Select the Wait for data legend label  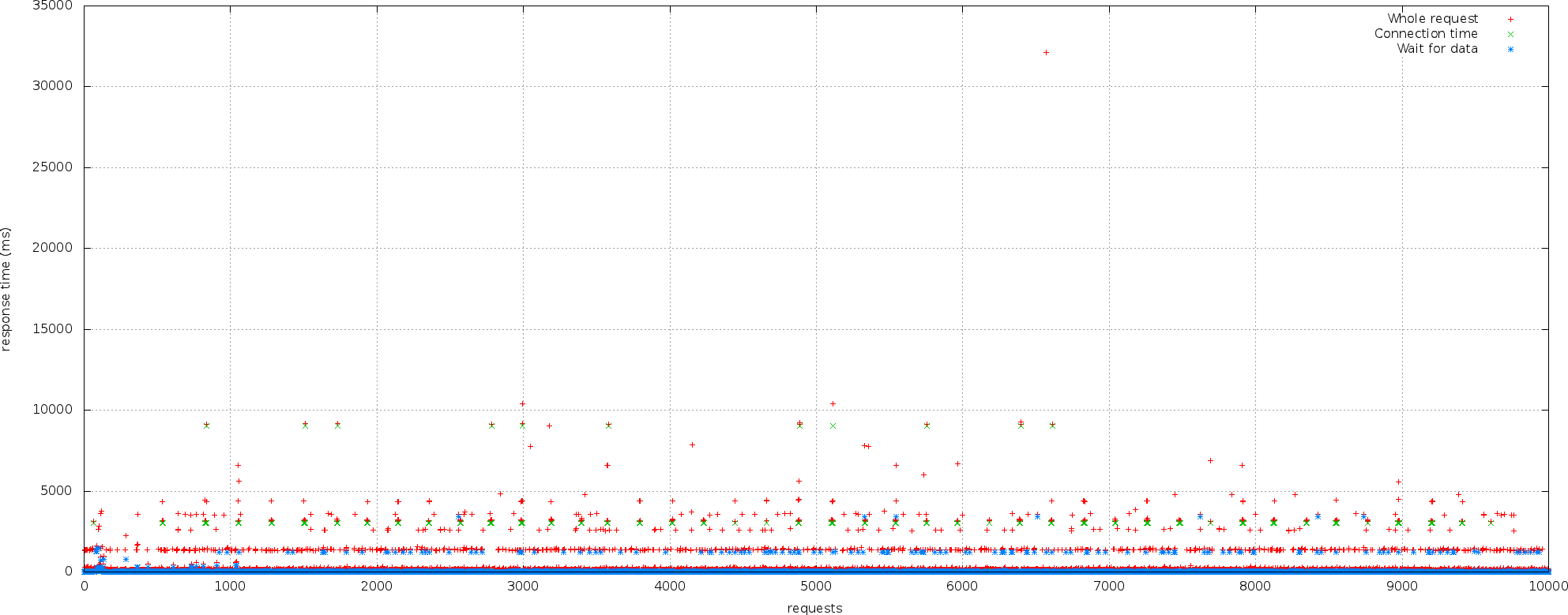[x=1437, y=49]
